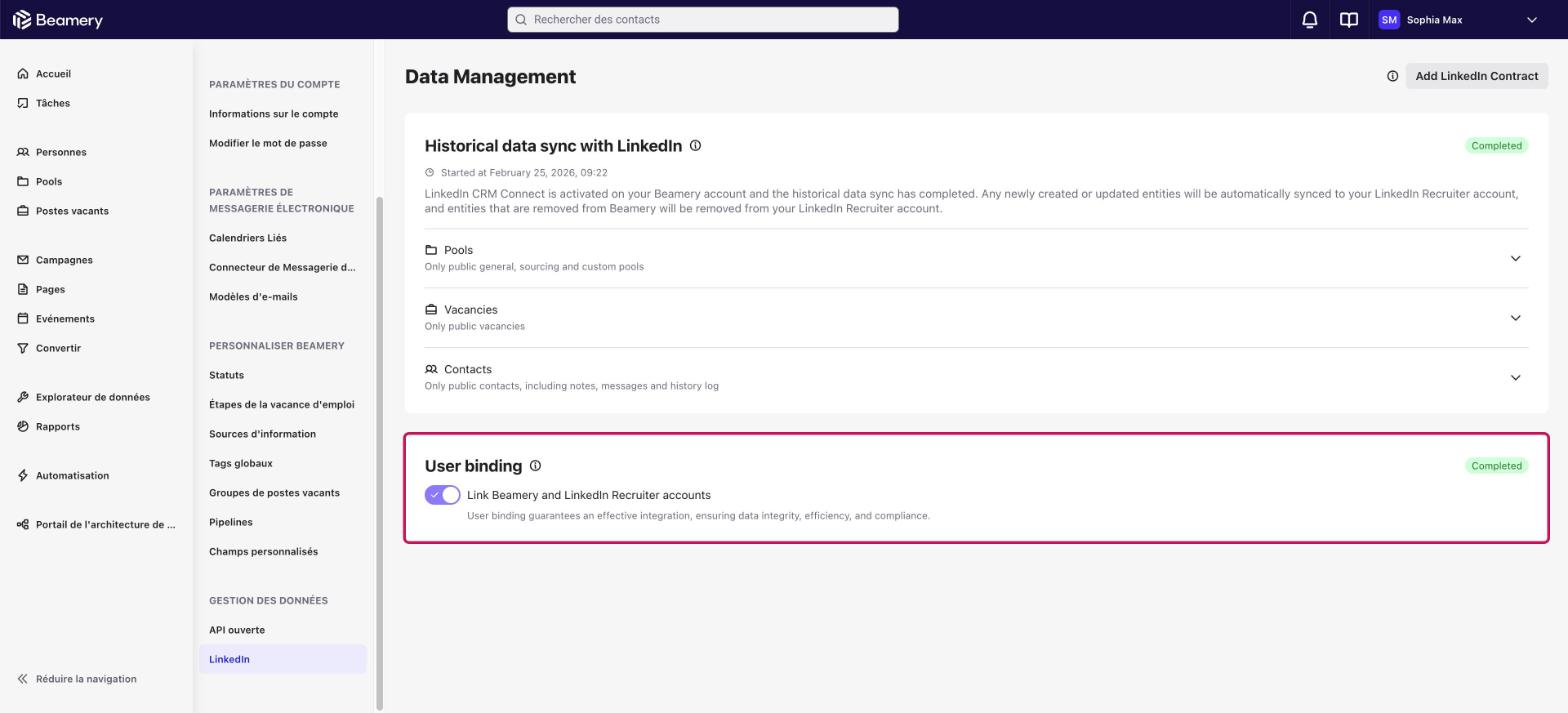Click info icon beside Add LinkedIn Contract
The height and width of the screenshot is (713, 1568).
[x=1392, y=76]
